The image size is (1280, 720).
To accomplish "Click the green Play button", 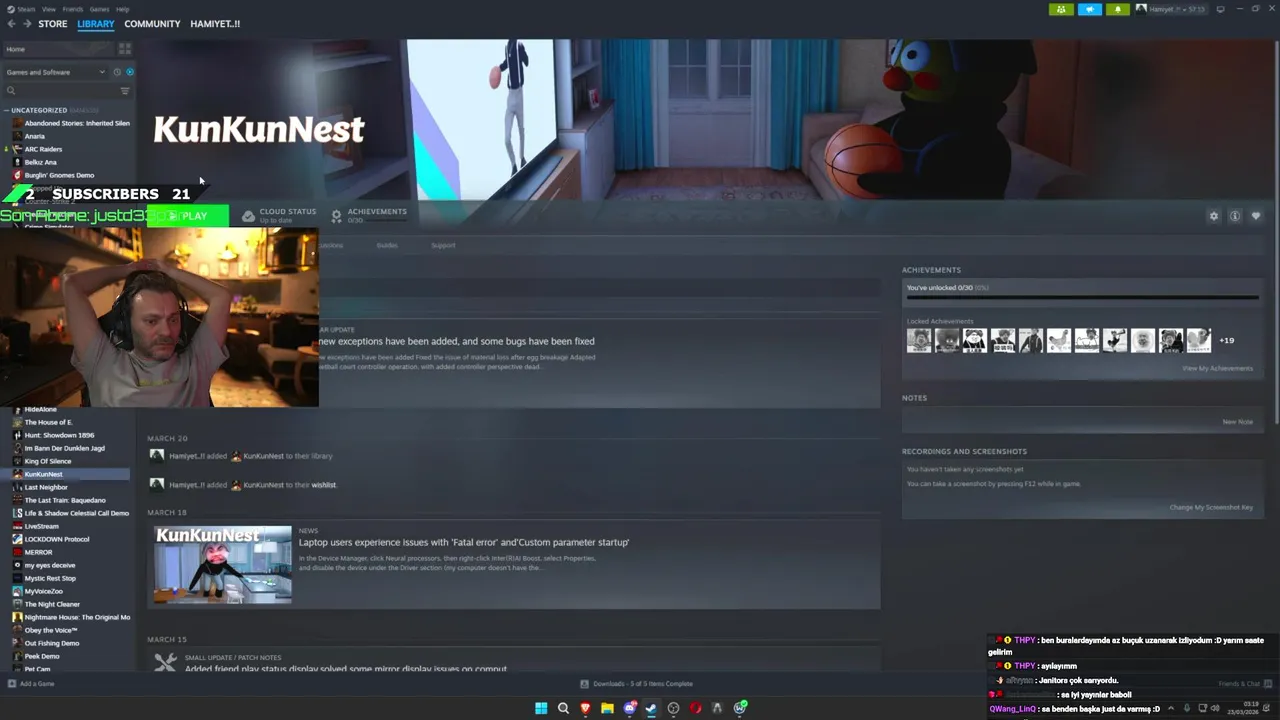I will point(188,216).
